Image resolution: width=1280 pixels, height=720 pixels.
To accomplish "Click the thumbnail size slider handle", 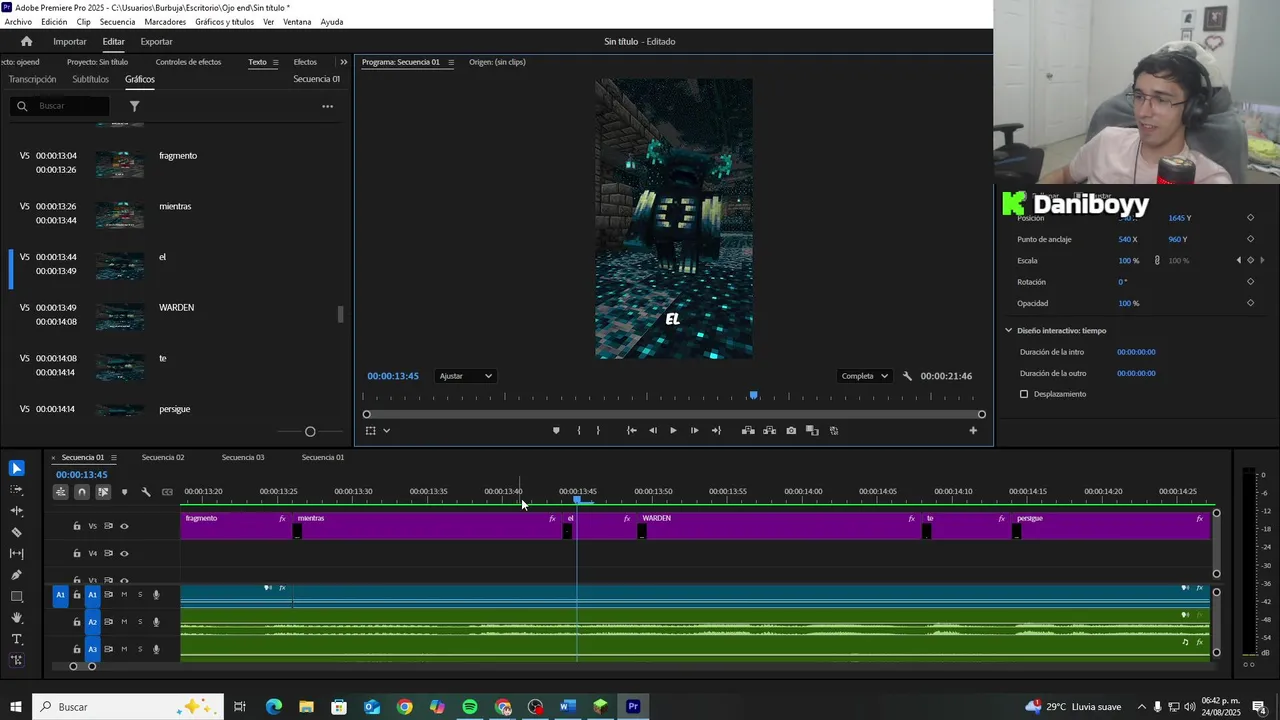I will [x=310, y=432].
